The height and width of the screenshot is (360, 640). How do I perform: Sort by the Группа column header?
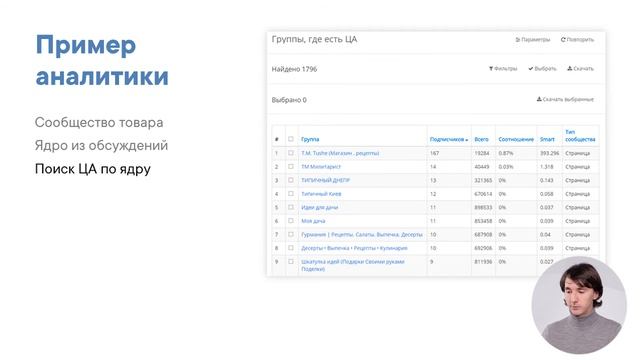310,139
